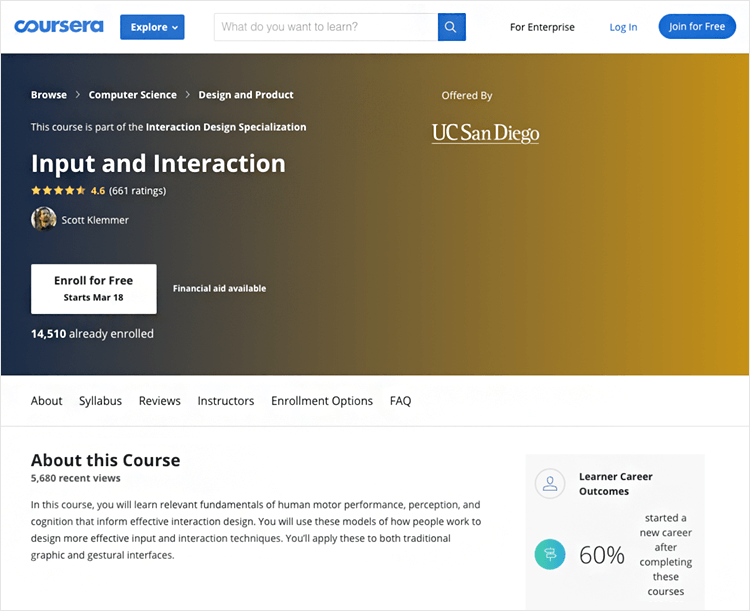Image resolution: width=750 pixels, height=611 pixels.
Task: Click Scott Klemmer's avatar photo
Action: point(44,219)
